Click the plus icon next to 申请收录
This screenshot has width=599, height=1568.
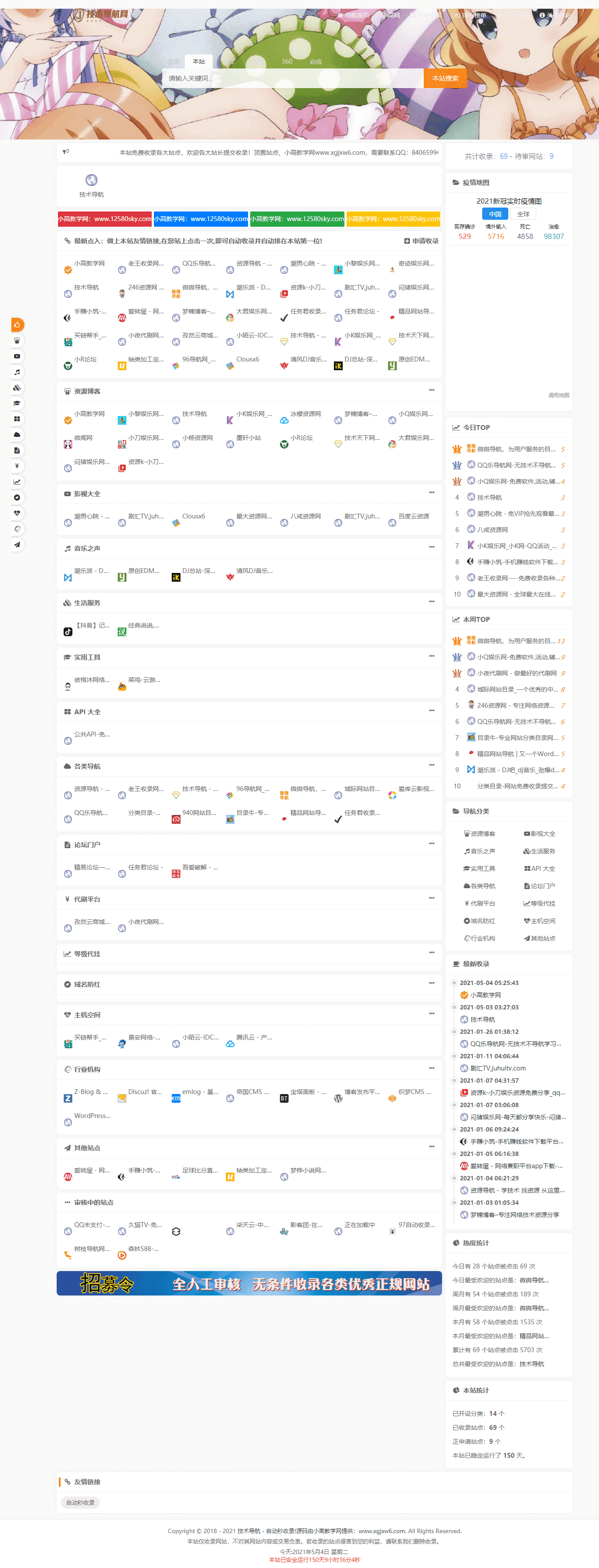point(407,241)
